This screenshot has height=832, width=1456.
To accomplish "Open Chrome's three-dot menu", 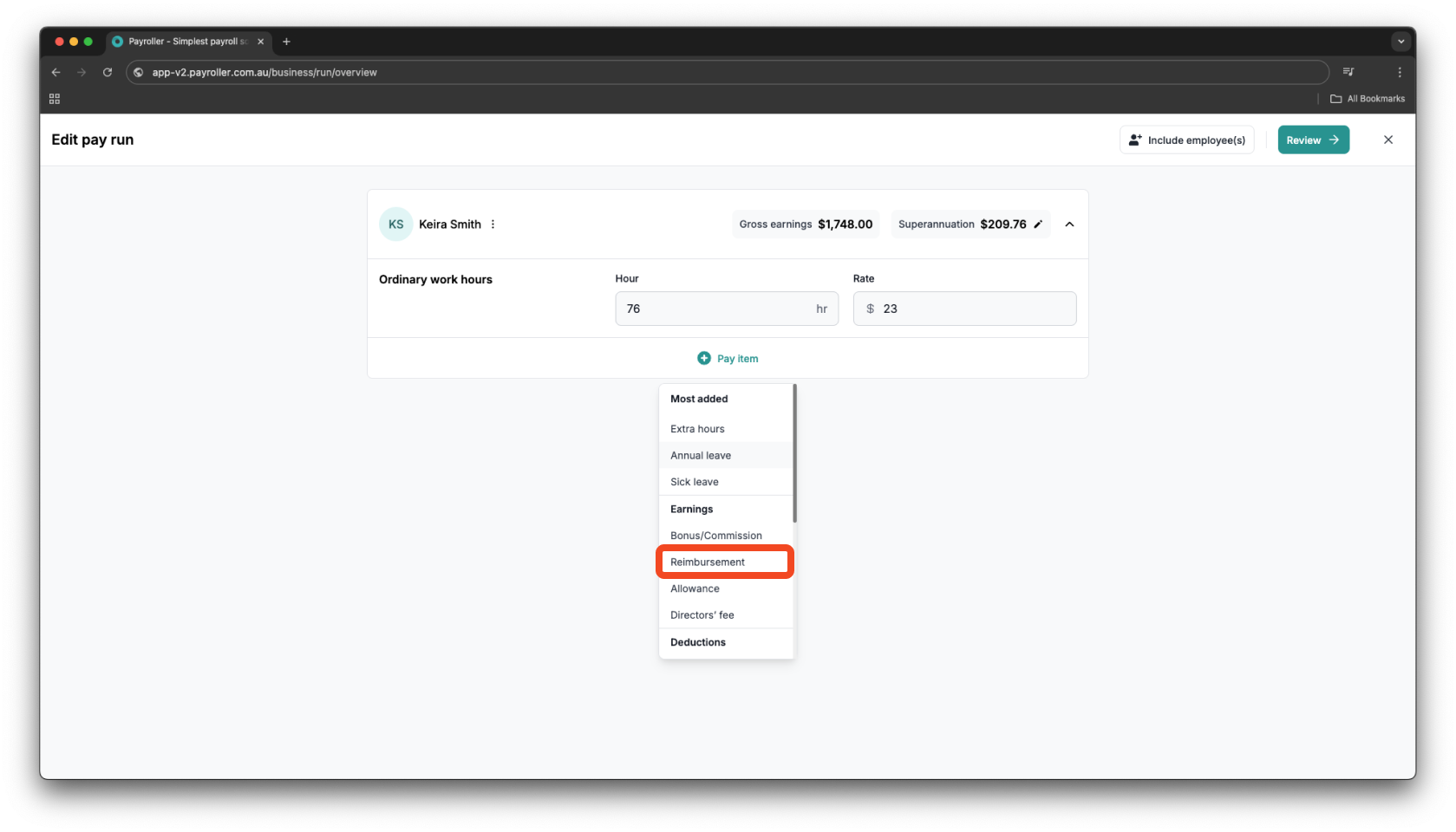I will [1399, 72].
